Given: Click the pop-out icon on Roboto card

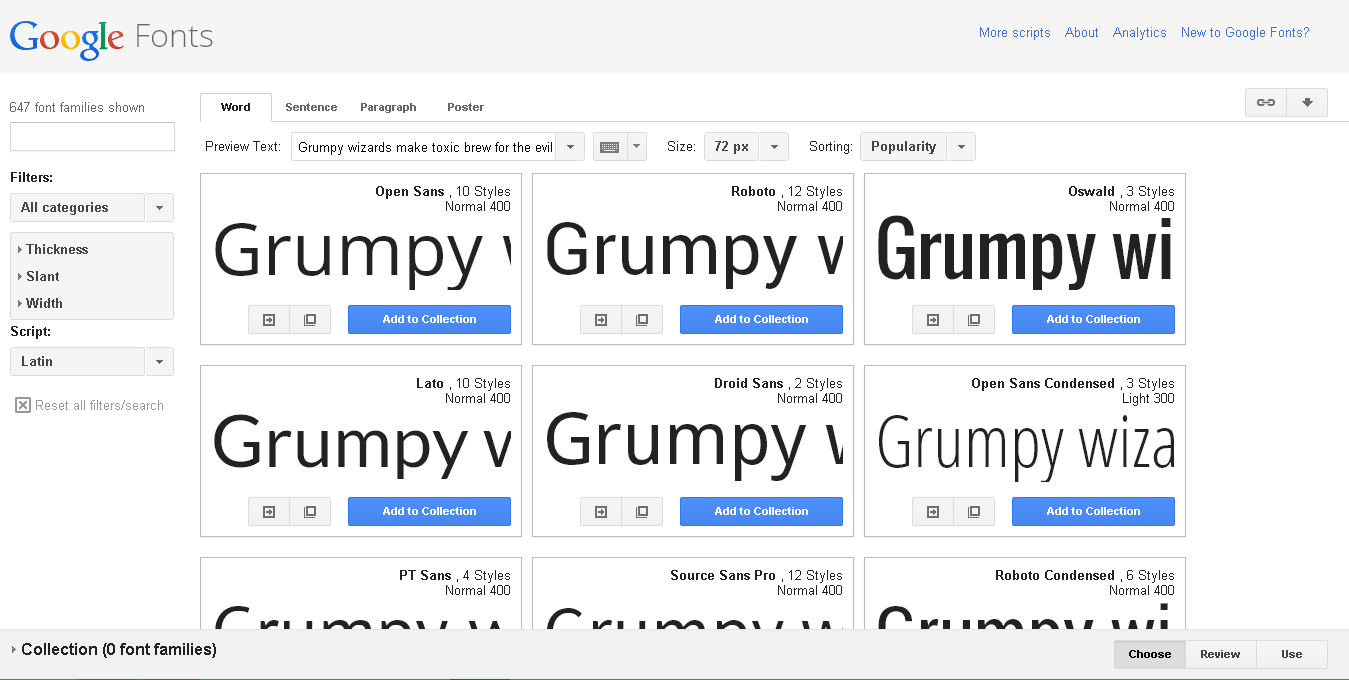Looking at the screenshot, I should pos(642,319).
